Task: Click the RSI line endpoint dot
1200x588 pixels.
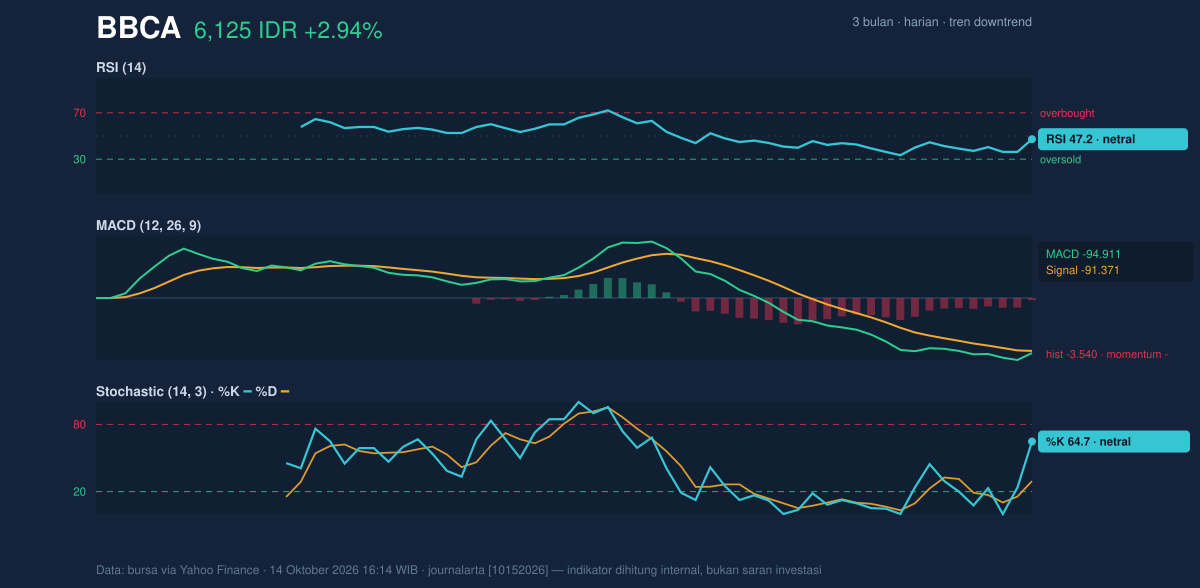Action: click(x=1032, y=139)
